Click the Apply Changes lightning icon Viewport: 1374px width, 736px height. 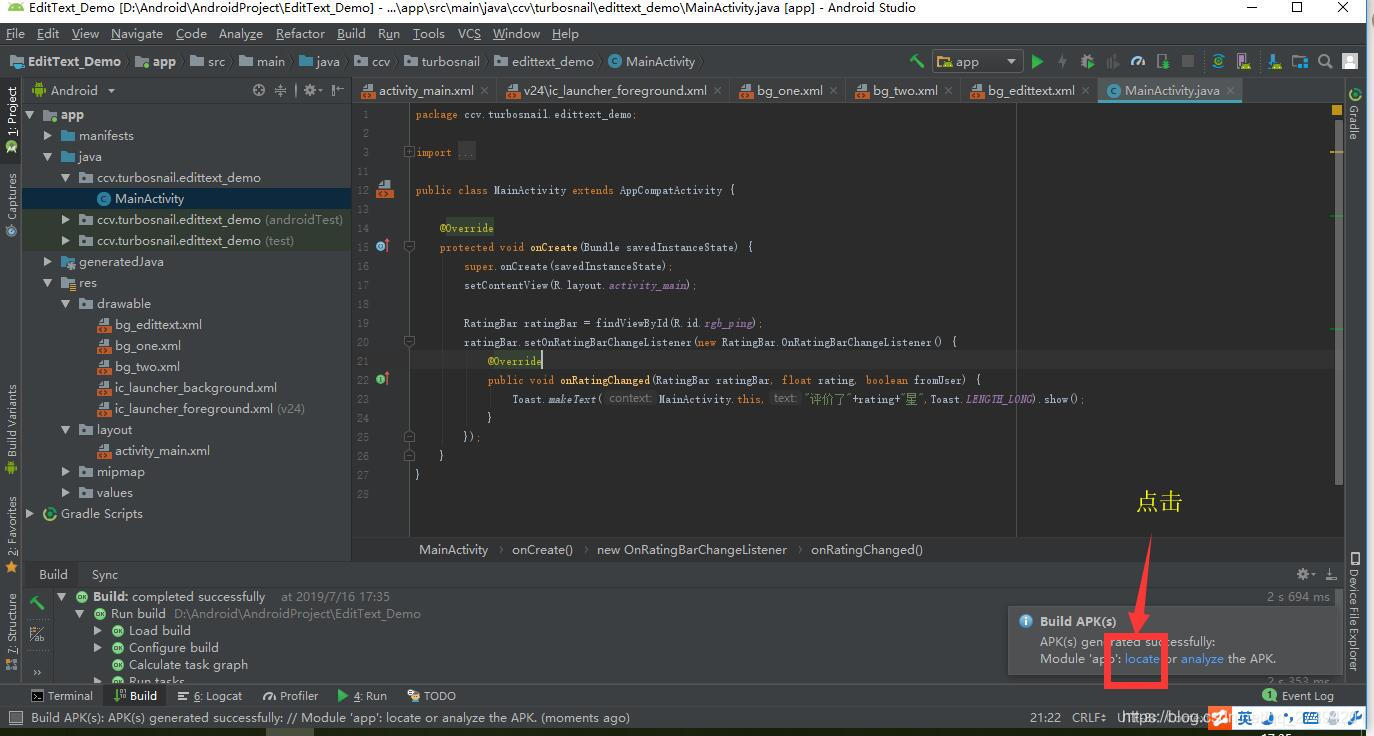[1062, 61]
